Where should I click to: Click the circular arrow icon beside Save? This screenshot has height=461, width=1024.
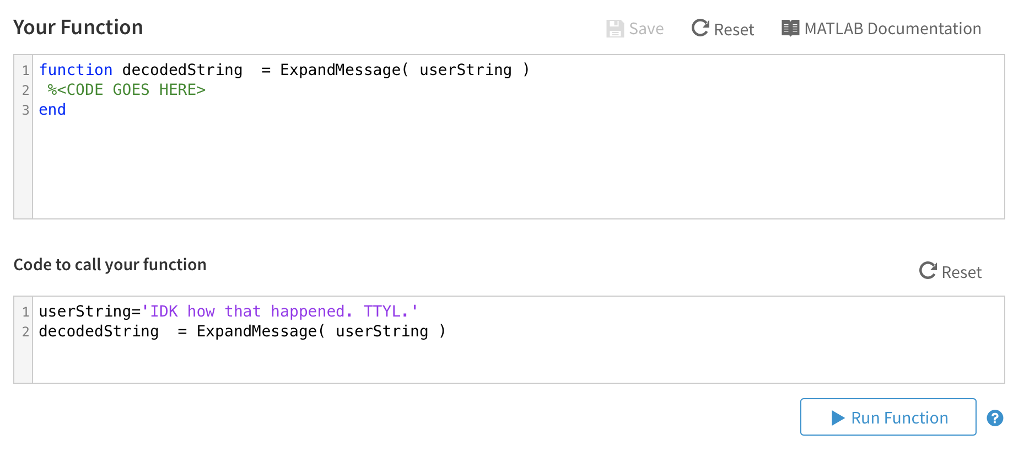coord(700,29)
